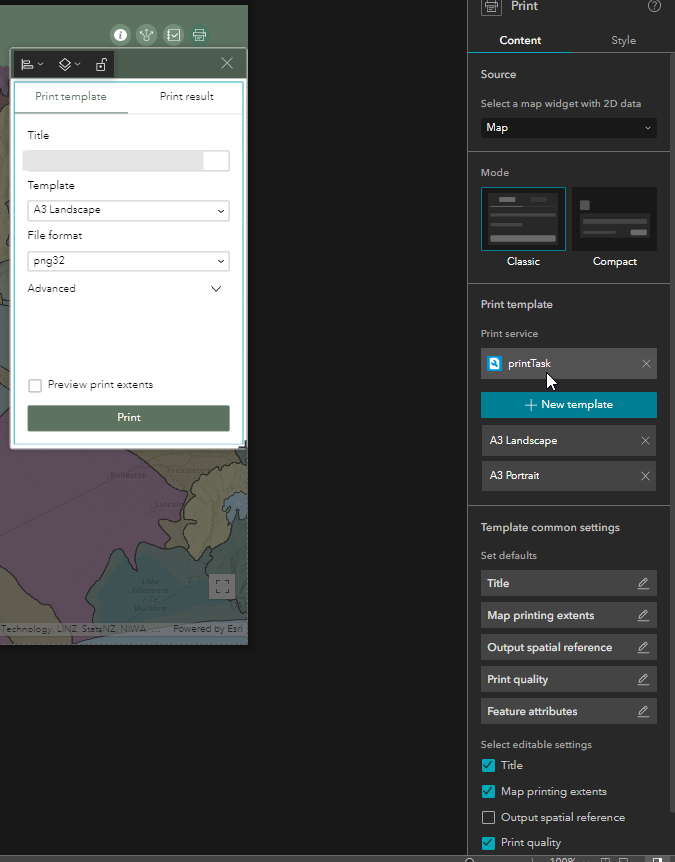Toggle the lock layout padlock icon
The height and width of the screenshot is (862, 675).
click(101, 64)
